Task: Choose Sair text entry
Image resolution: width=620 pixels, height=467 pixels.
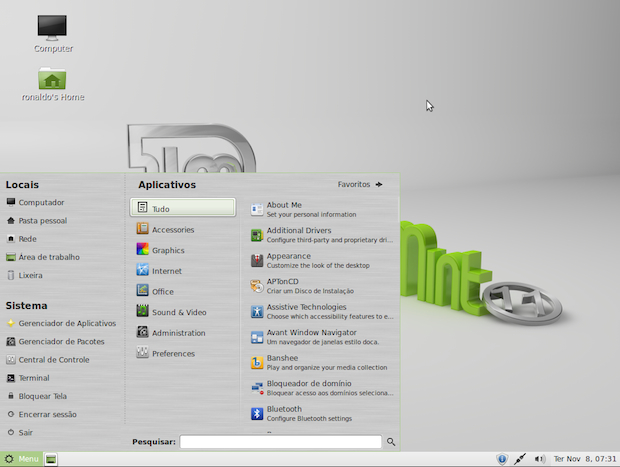Action: pos(26,433)
